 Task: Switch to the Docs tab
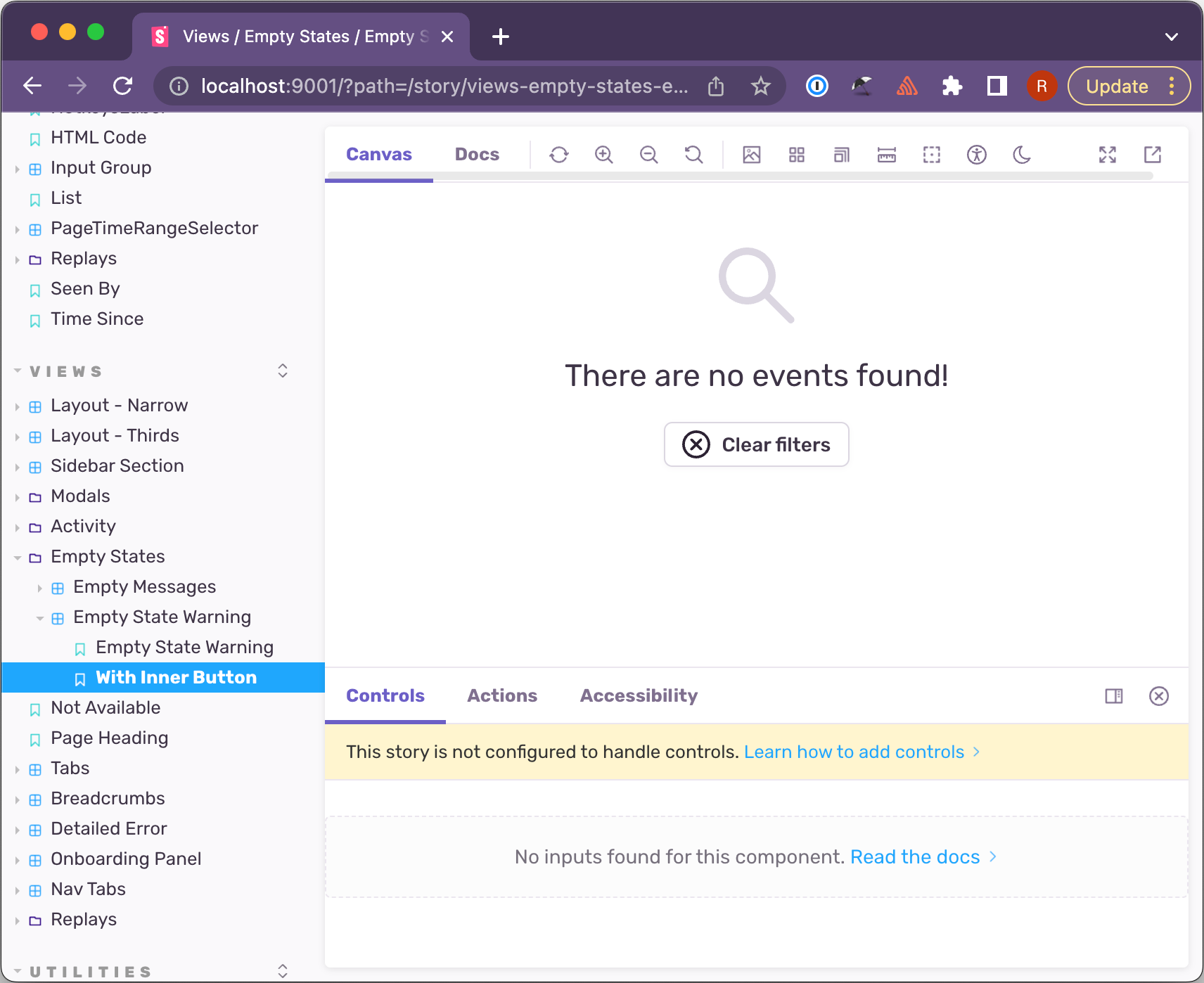click(x=477, y=155)
